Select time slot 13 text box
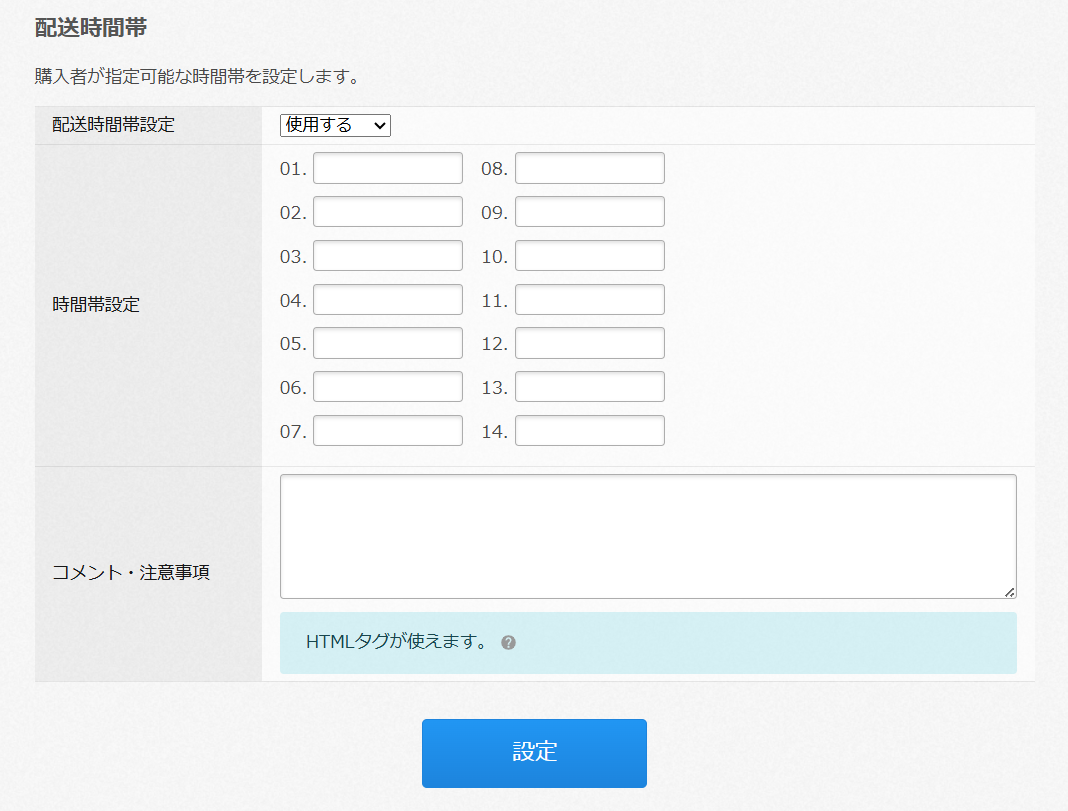This screenshot has width=1068, height=811. pyautogui.click(x=589, y=387)
